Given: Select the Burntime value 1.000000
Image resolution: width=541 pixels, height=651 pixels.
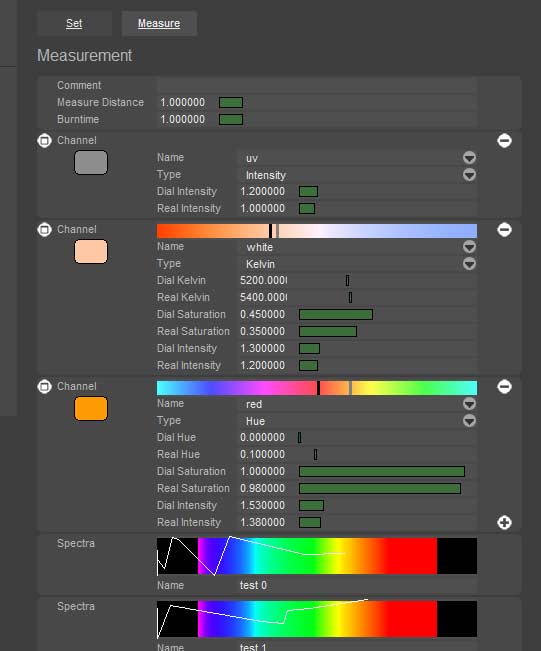Looking at the screenshot, I should 183,120.
